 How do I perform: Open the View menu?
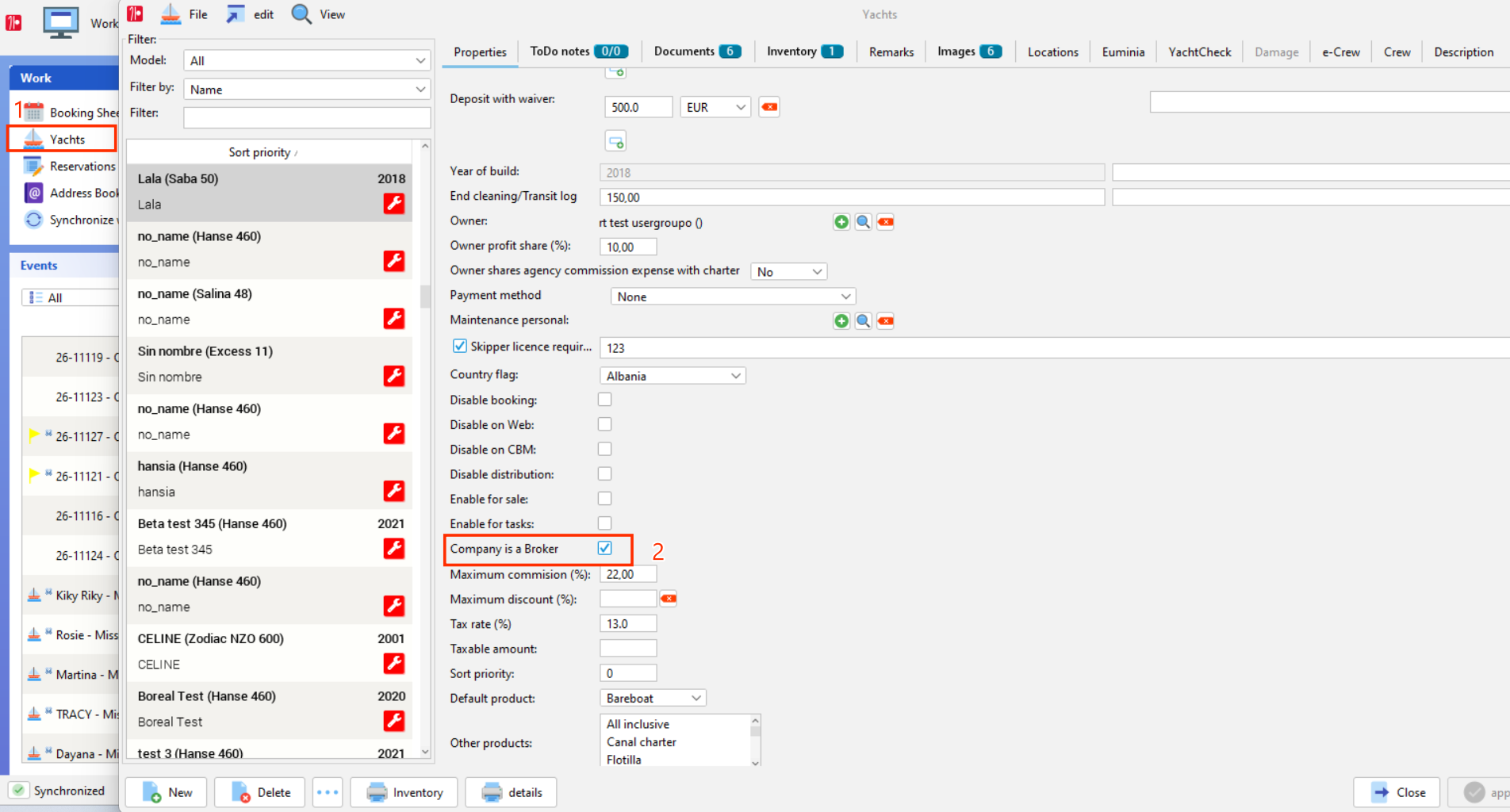click(x=318, y=14)
